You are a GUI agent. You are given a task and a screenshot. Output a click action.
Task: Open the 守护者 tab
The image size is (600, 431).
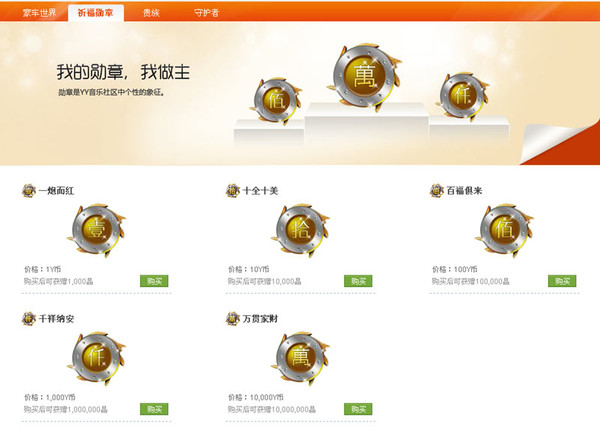pos(207,13)
